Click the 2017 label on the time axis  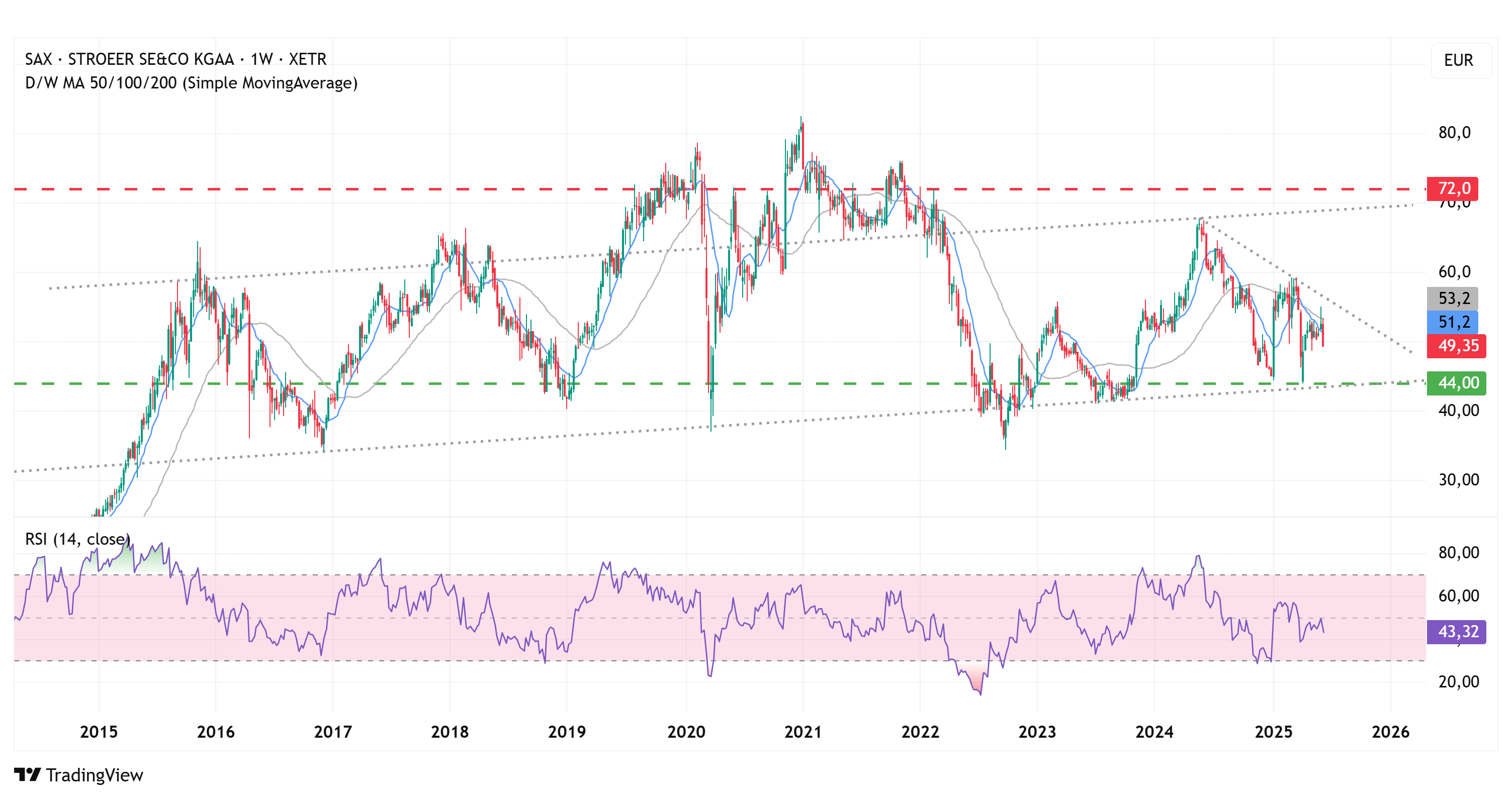[333, 732]
